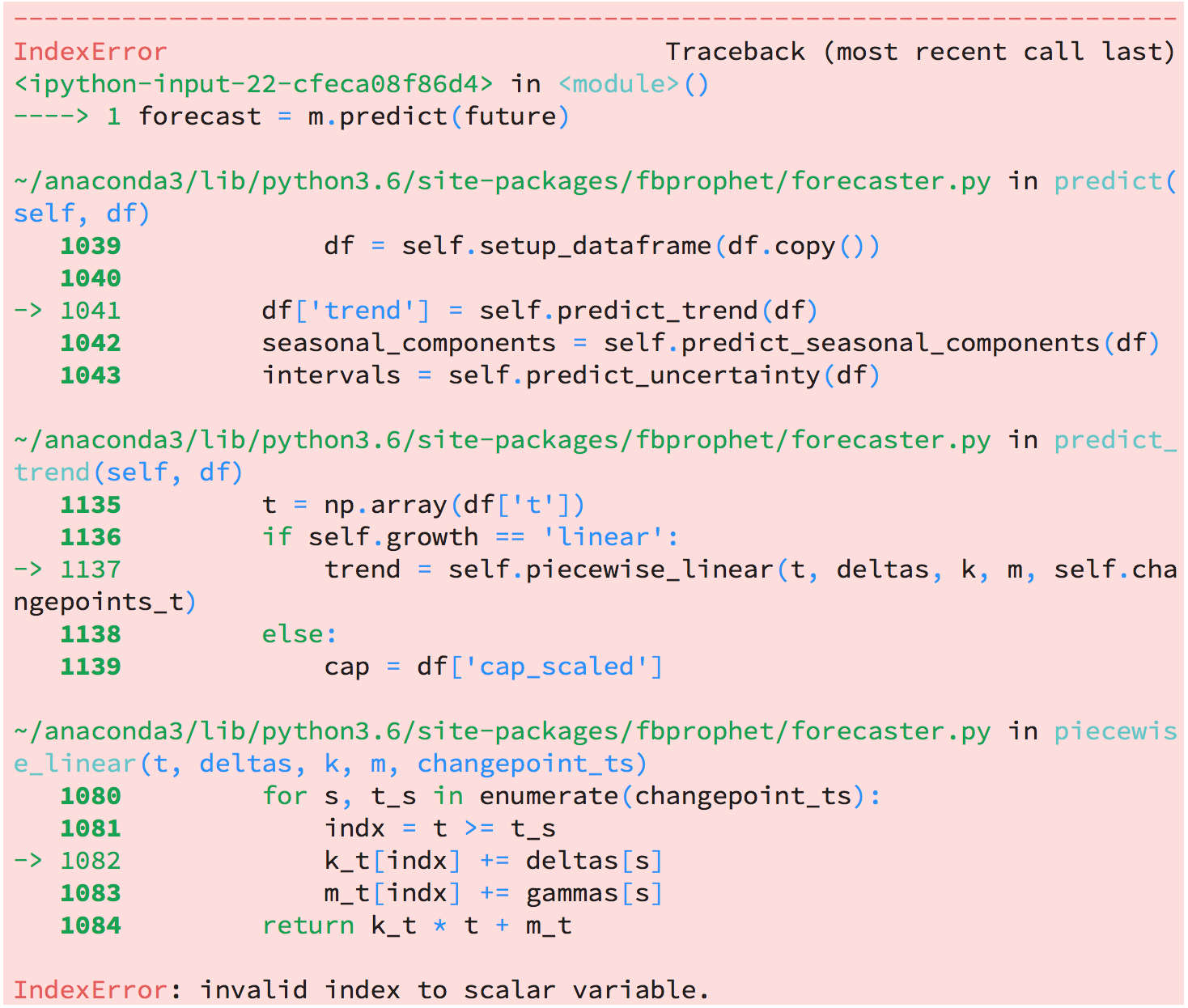This screenshot has height=1008, width=1188.
Task: Click line number 1081
Action: pyautogui.click(x=91, y=828)
